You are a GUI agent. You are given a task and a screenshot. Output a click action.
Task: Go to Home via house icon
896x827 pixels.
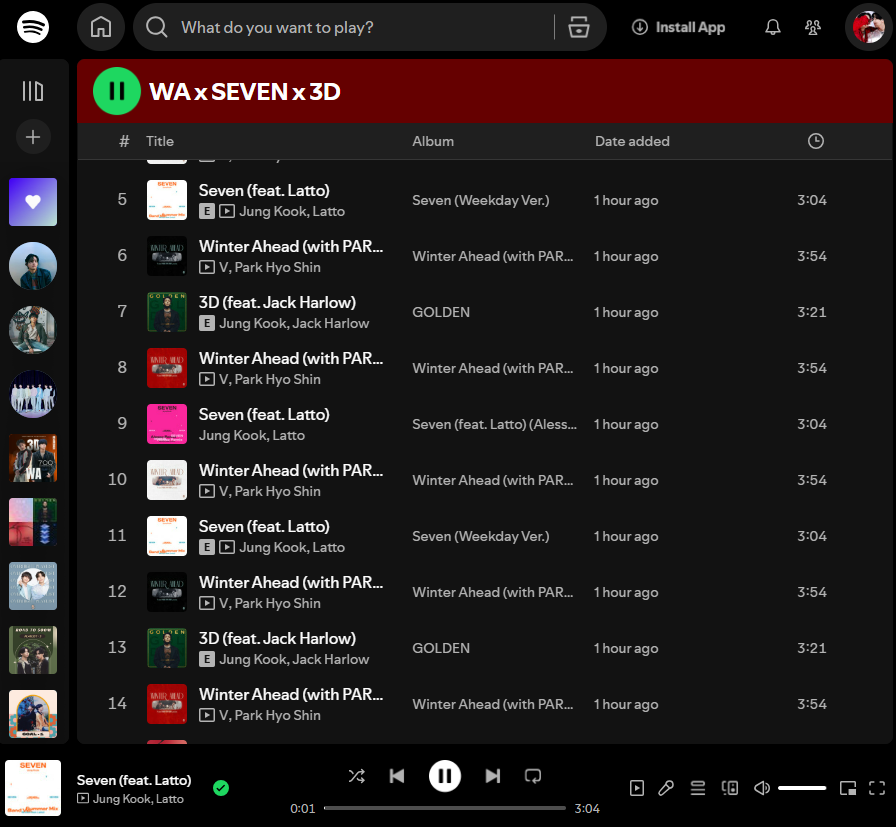click(101, 27)
